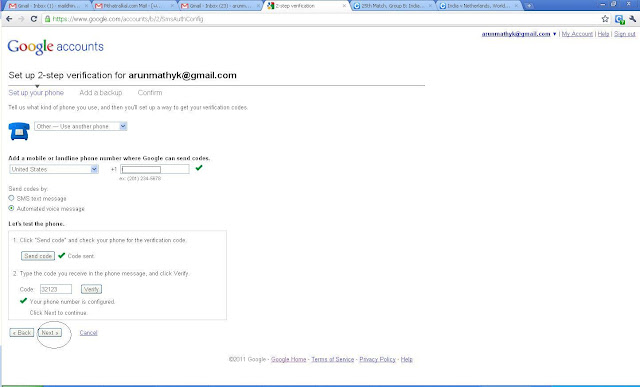Open the Help link in the top bar
This screenshot has height=387, width=640.
point(603,34)
